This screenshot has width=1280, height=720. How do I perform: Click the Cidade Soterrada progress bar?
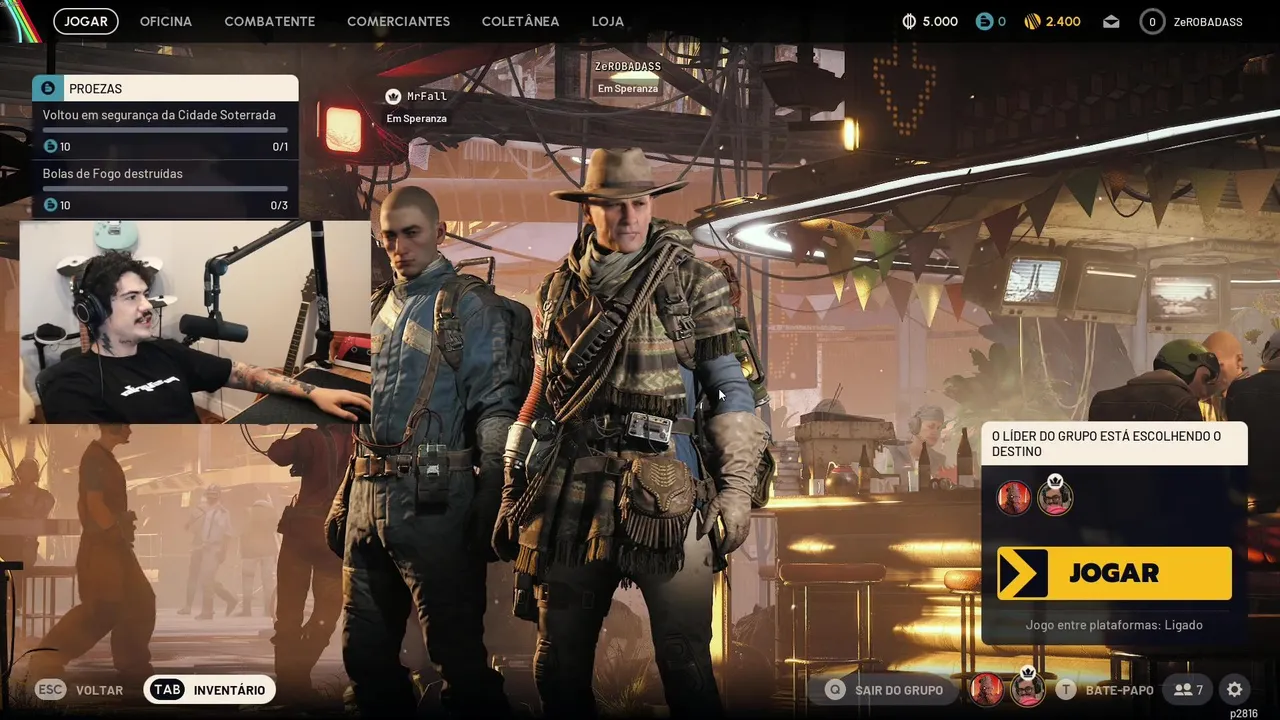(165, 130)
